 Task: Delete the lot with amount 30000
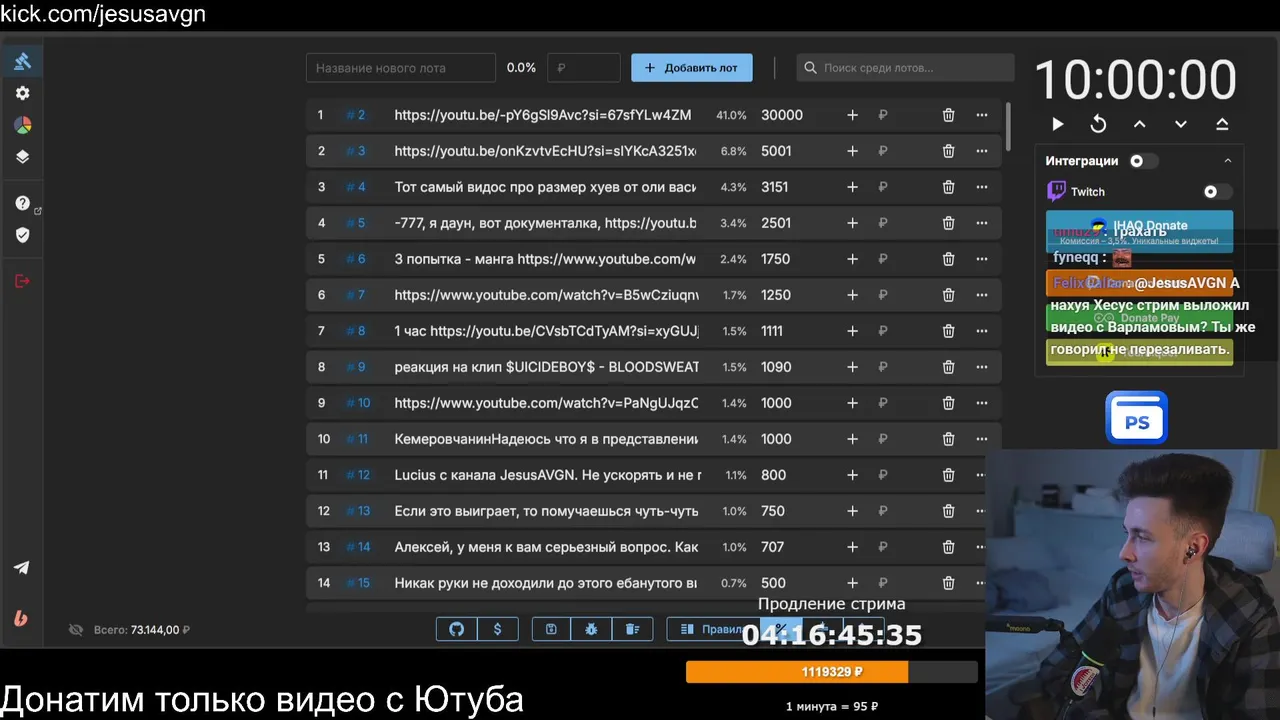pyautogui.click(x=948, y=115)
